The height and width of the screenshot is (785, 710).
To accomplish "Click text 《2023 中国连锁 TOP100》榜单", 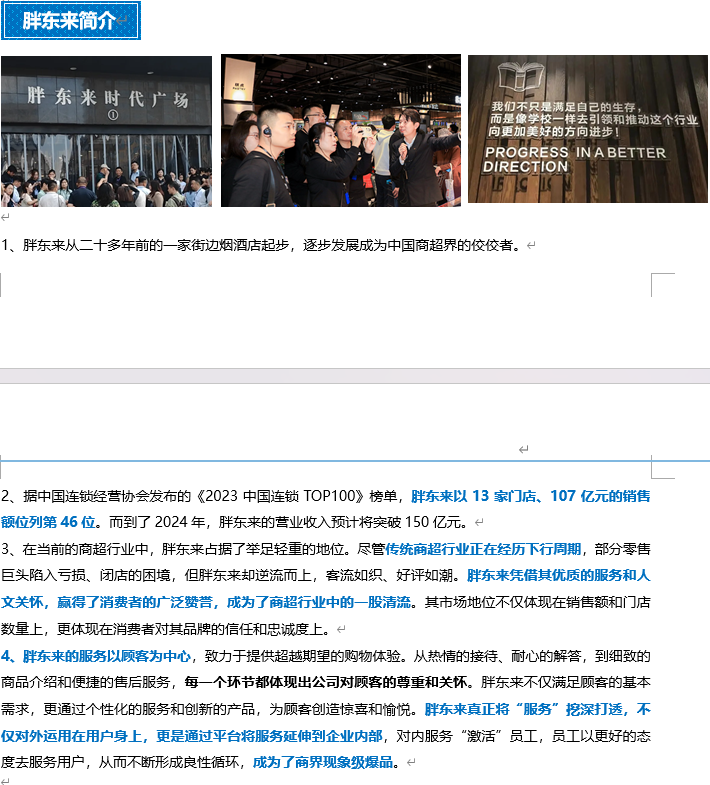I will (x=296, y=496).
